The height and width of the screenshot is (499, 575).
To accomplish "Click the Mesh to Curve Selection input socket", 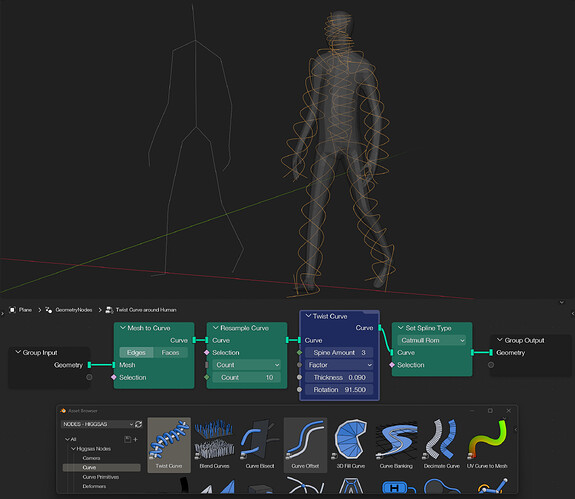I will 114,377.
